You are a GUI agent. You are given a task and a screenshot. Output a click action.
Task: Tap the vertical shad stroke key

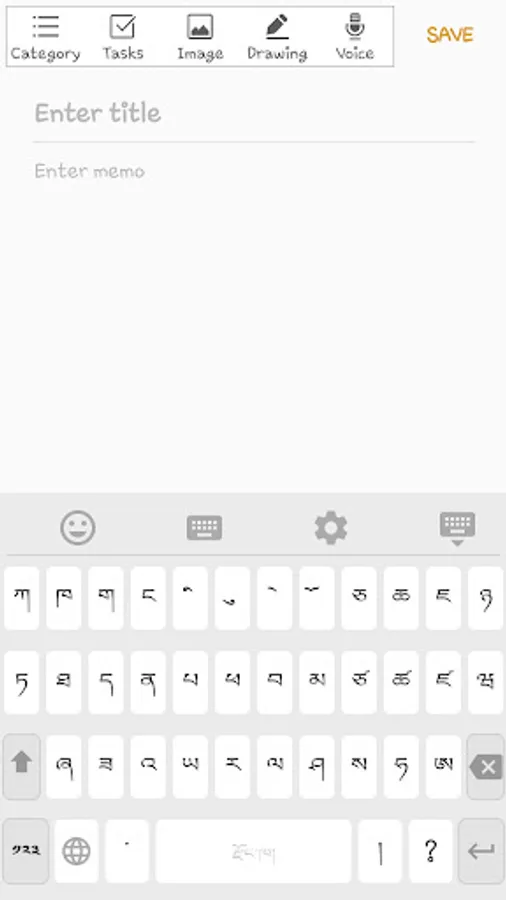pos(380,851)
